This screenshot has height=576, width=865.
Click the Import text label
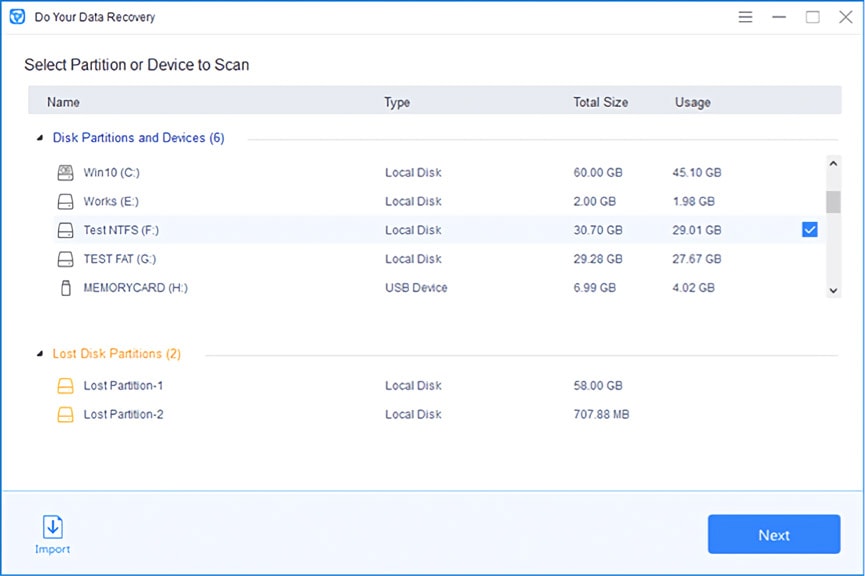(x=52, y=549)
